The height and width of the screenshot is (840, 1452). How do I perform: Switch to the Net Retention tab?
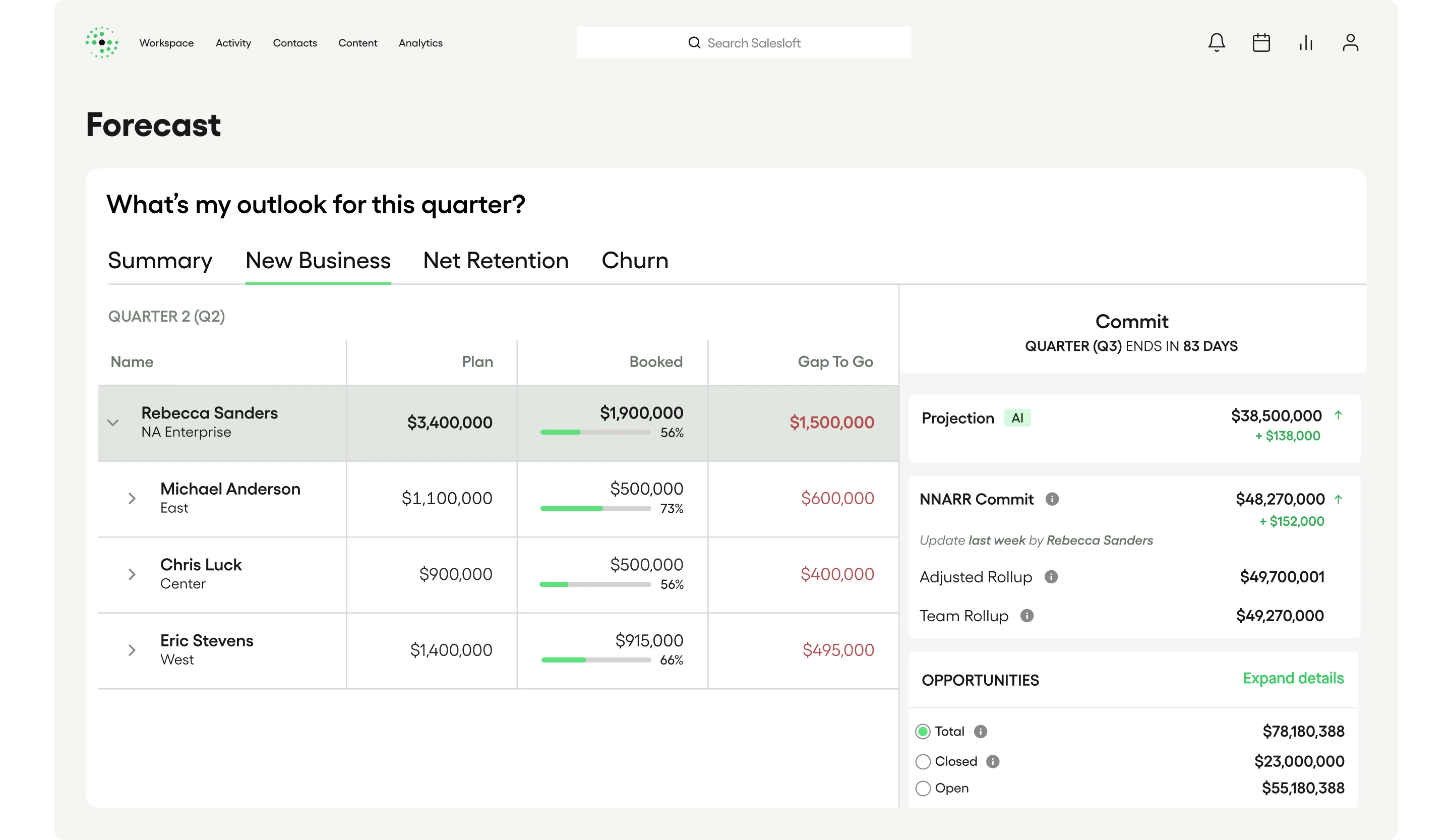(496, 261)
